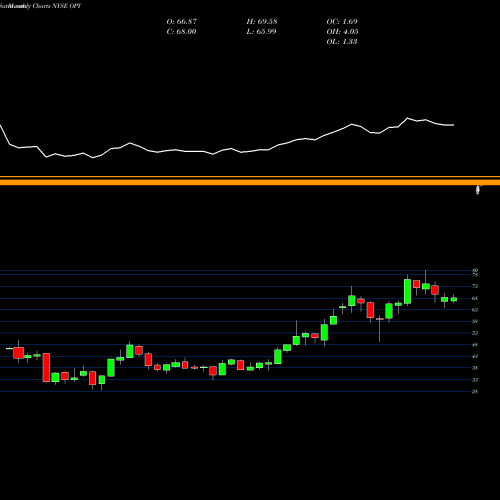
Task: Click the 72 price axis label
Action: 475,286
